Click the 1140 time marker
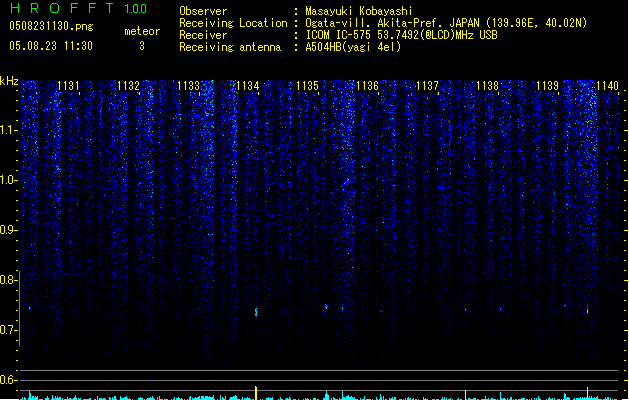Image resolution: width=629 pixels, height=400 pixels. point(607,86)
